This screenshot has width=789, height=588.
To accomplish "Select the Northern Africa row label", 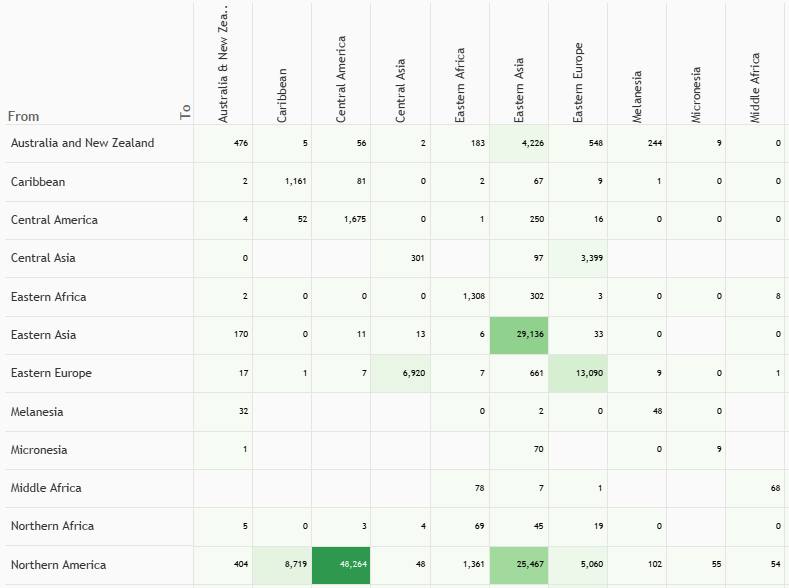I will pos(52,526).
